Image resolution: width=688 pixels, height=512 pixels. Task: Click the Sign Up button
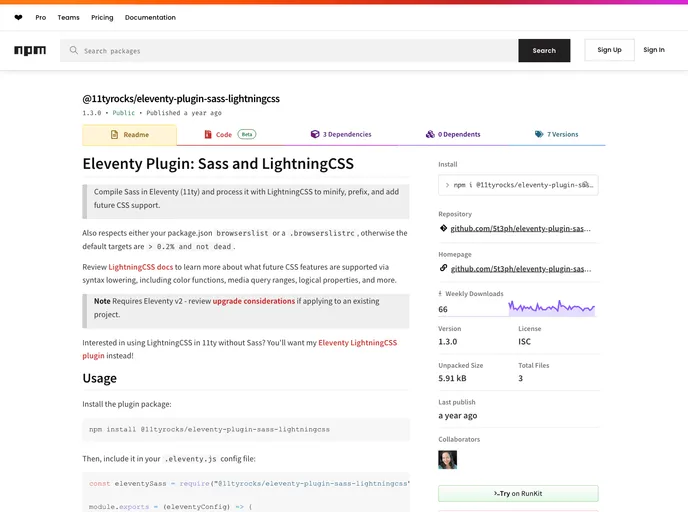point(609,50)
